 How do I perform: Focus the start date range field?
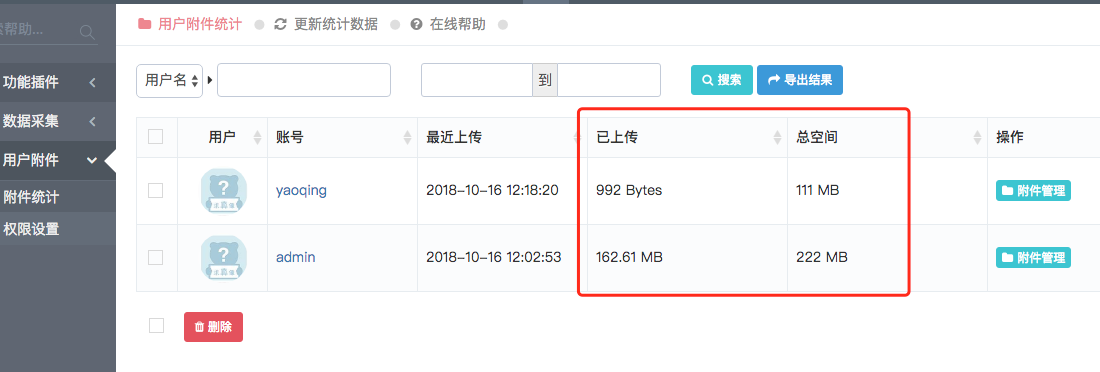(x=477, y=80)
